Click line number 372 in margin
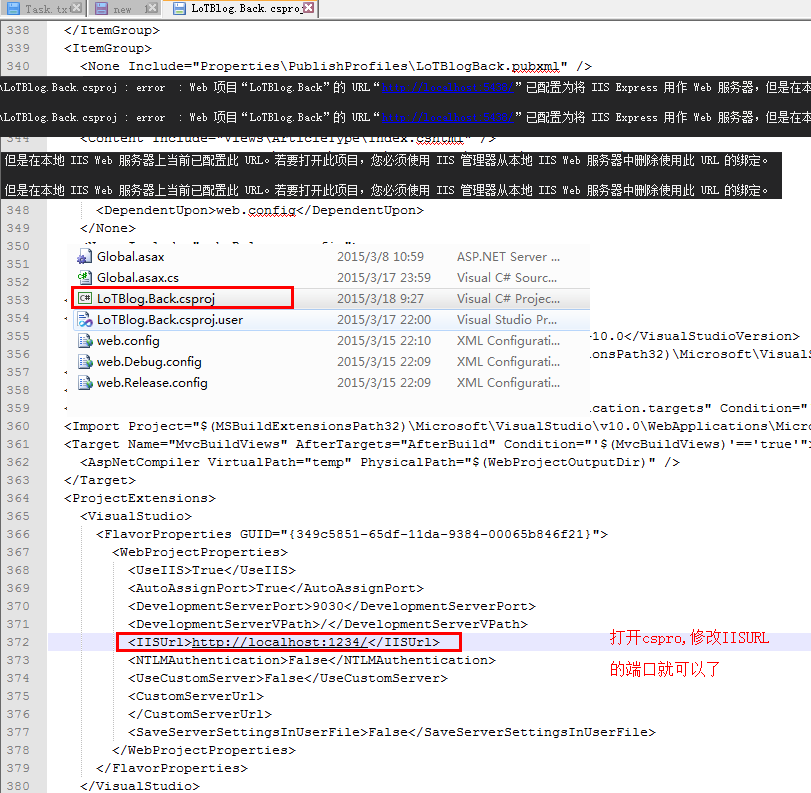The height and width of the screenshot is (793, 811). [18, 642]
